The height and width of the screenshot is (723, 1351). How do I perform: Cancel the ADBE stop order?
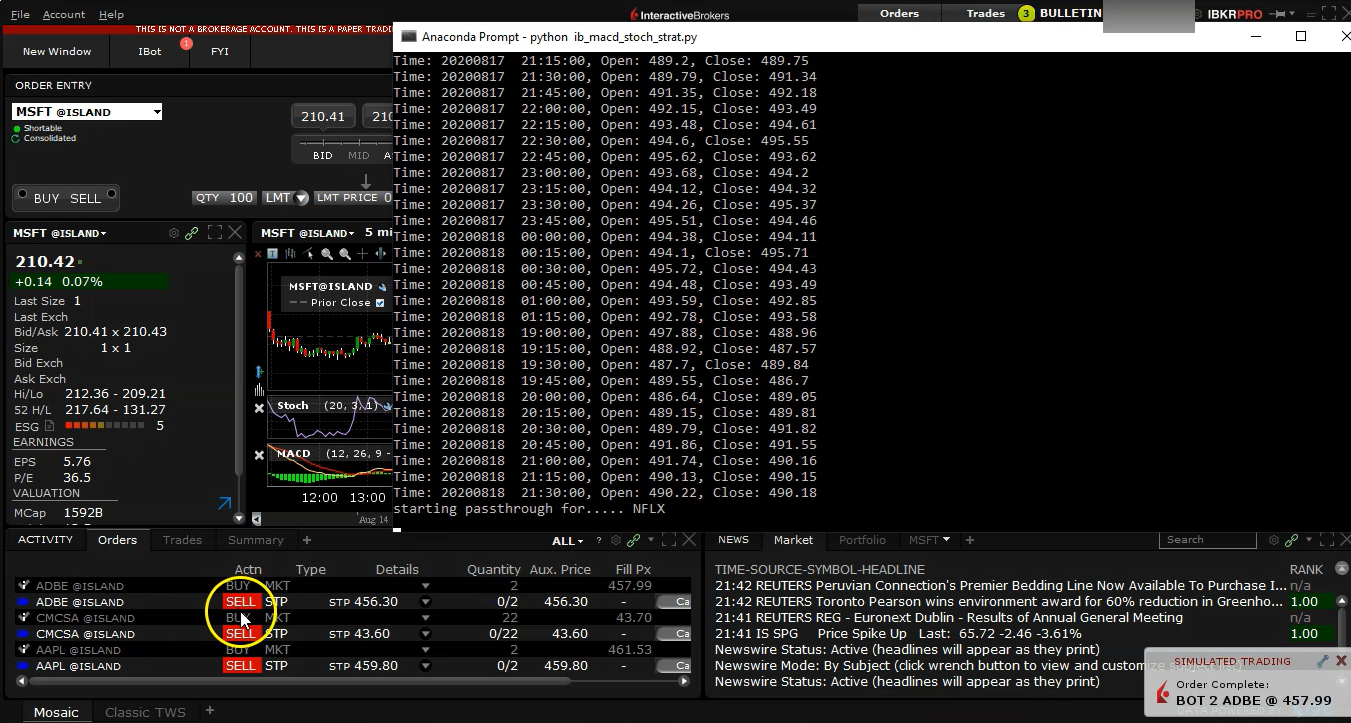pos(673,602)
